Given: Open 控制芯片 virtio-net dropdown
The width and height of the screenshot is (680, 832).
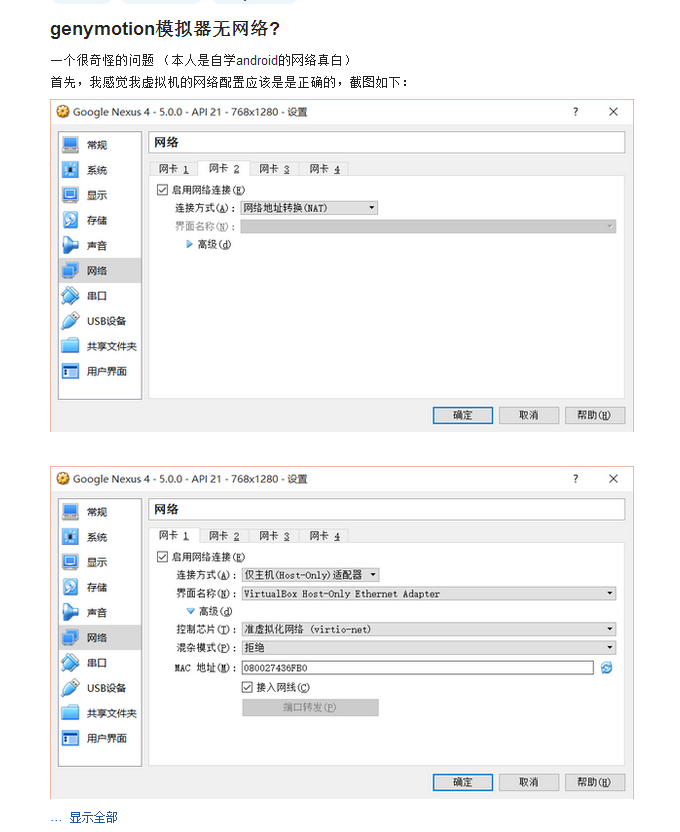Looking at the screenshot, I should pos(429,629).
